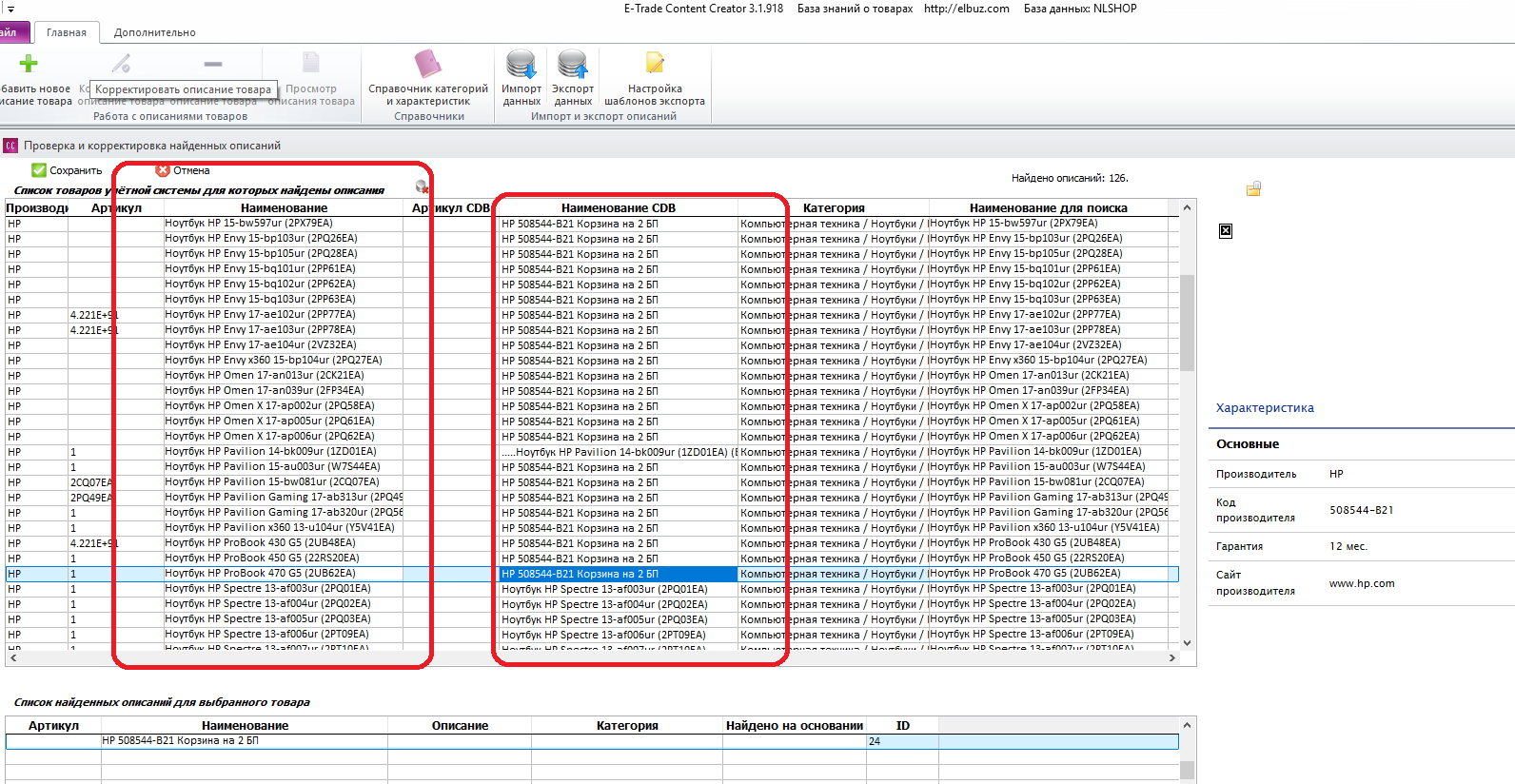Switch to the Дополнительно ribbon tab
Screen dimensions: 1515x784
[x=155, y=32]
